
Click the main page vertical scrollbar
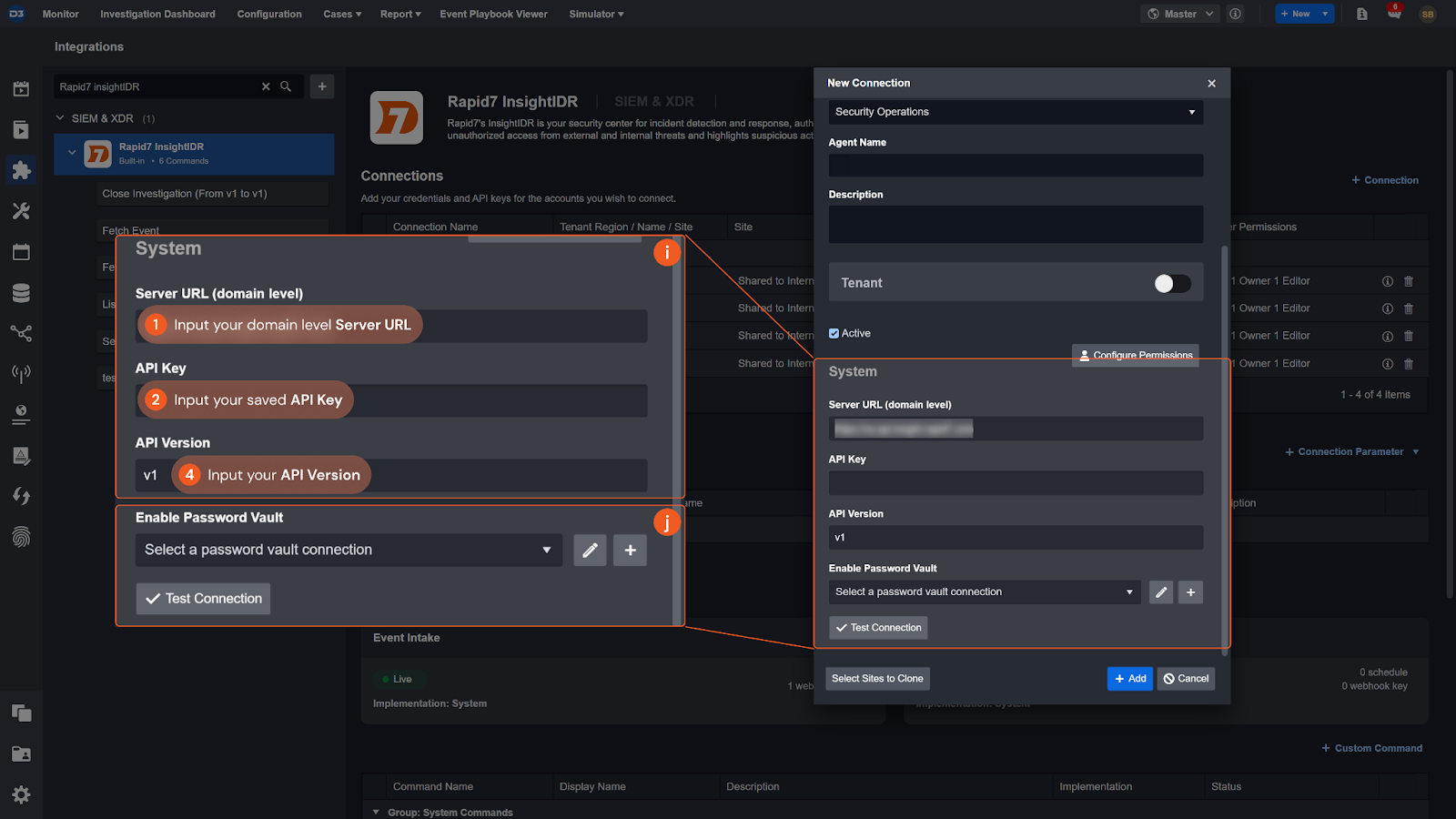[1451, 332]
